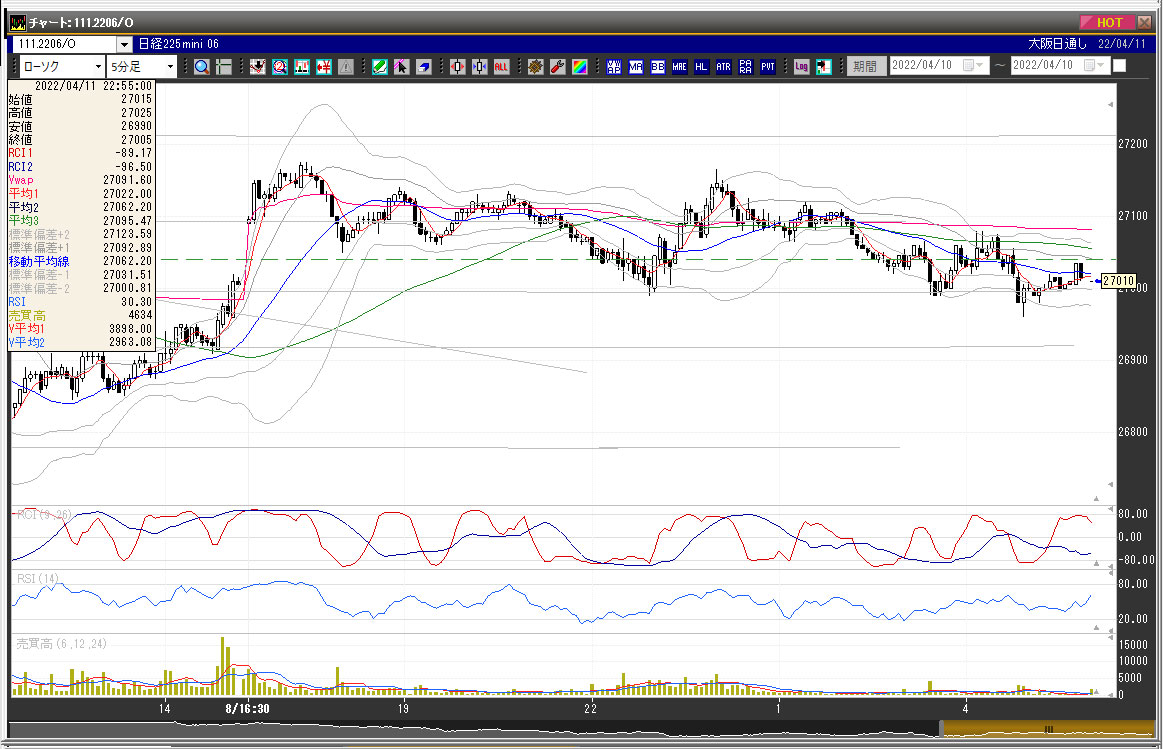Open the start date calendar dropdown
The image size is (1163, 749).
click(x=972, y=65)
